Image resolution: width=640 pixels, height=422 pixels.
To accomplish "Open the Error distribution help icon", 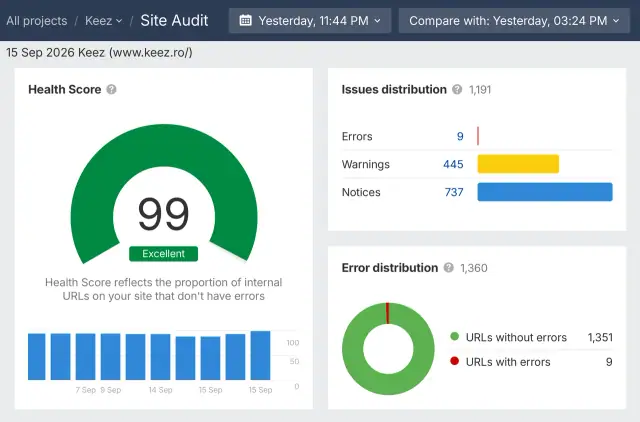I will tap(449, 268).
